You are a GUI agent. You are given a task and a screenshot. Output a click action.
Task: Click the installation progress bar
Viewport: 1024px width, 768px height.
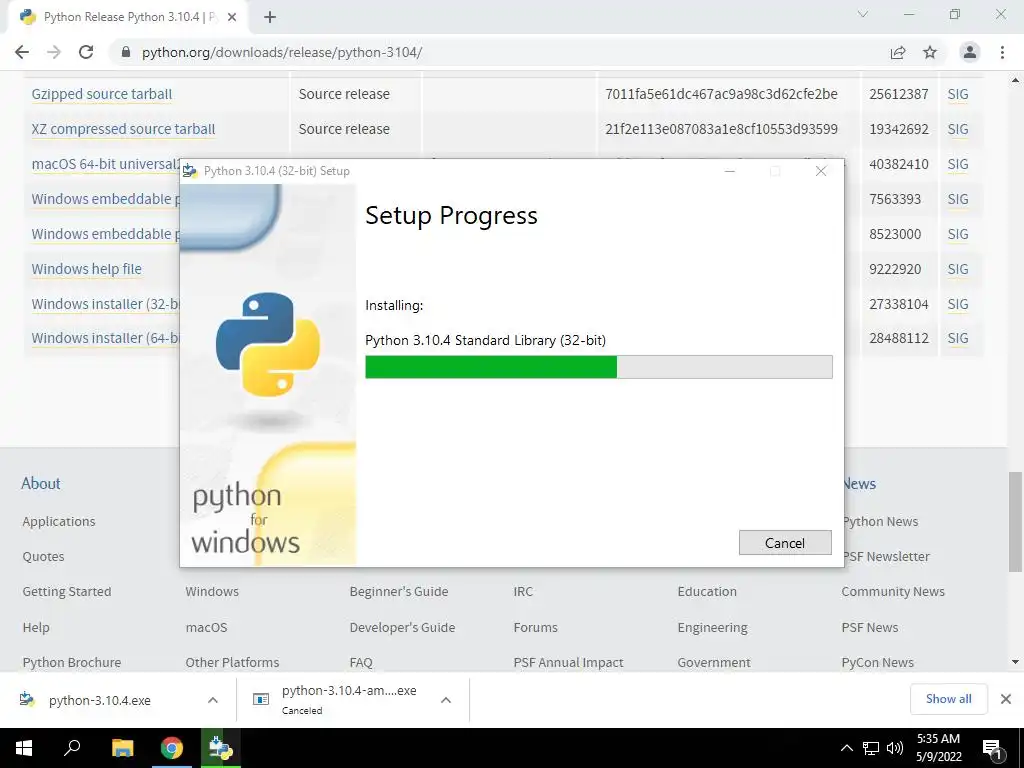[x=599, y=367]
